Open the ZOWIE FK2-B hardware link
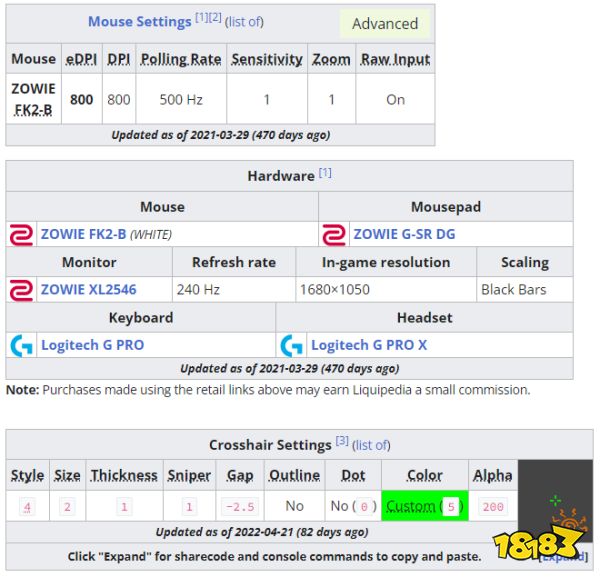This screenshot has width=600, height=577. click(x=83, y=234)
